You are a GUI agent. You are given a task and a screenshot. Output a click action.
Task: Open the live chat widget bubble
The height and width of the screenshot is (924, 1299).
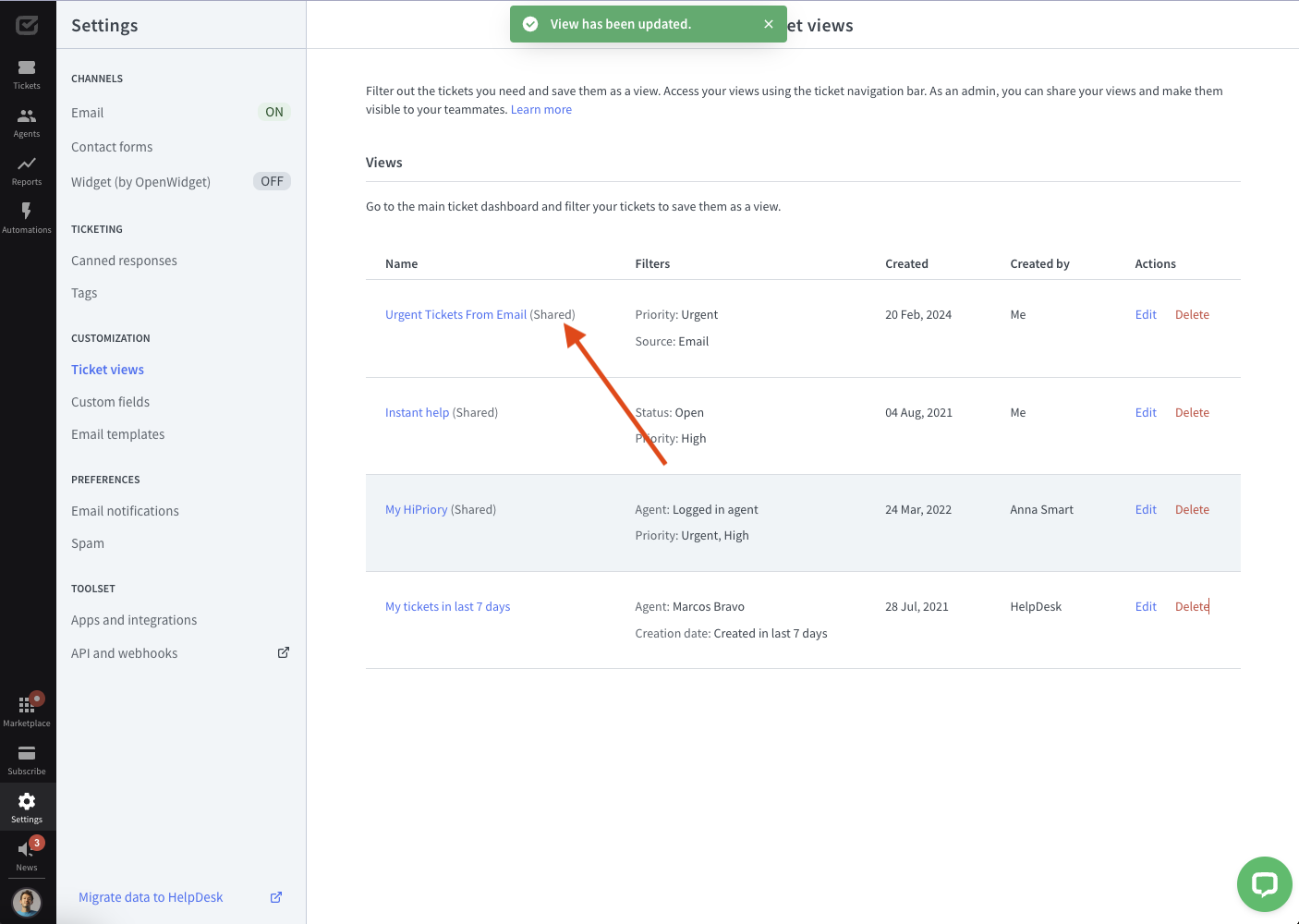(x=1264, y=884)
